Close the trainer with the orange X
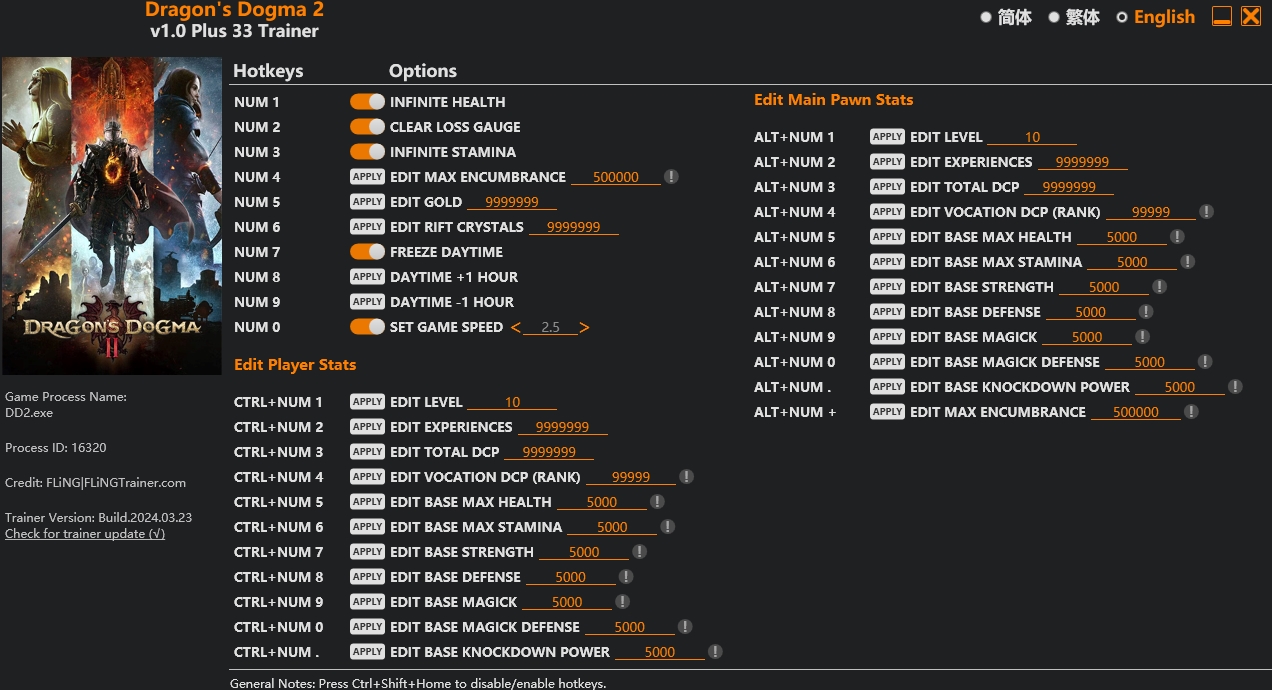The height and width of the screenshot is (690, 1272). pos(1251,16)
